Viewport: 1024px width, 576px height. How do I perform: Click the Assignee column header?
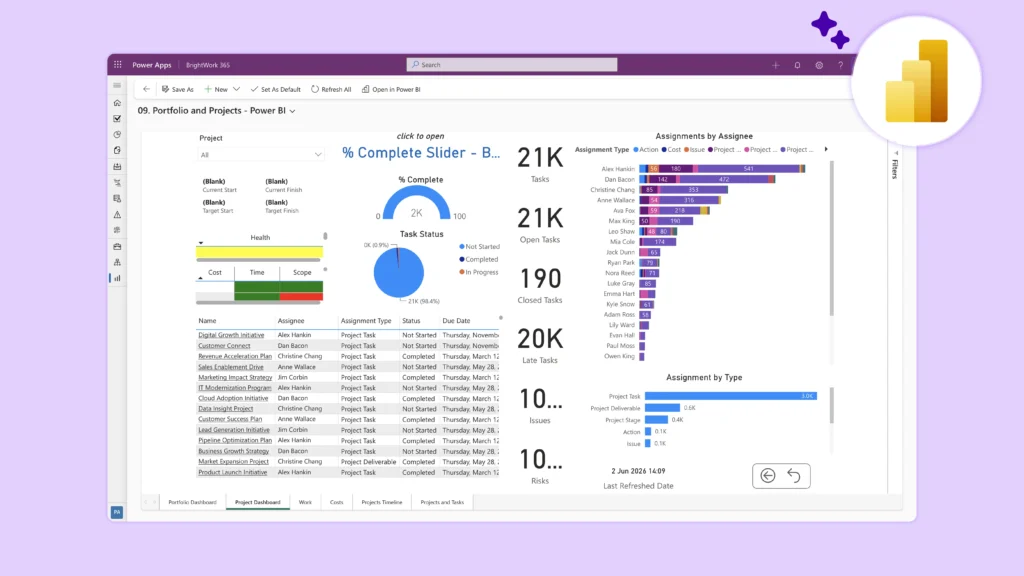click(291, 321)
